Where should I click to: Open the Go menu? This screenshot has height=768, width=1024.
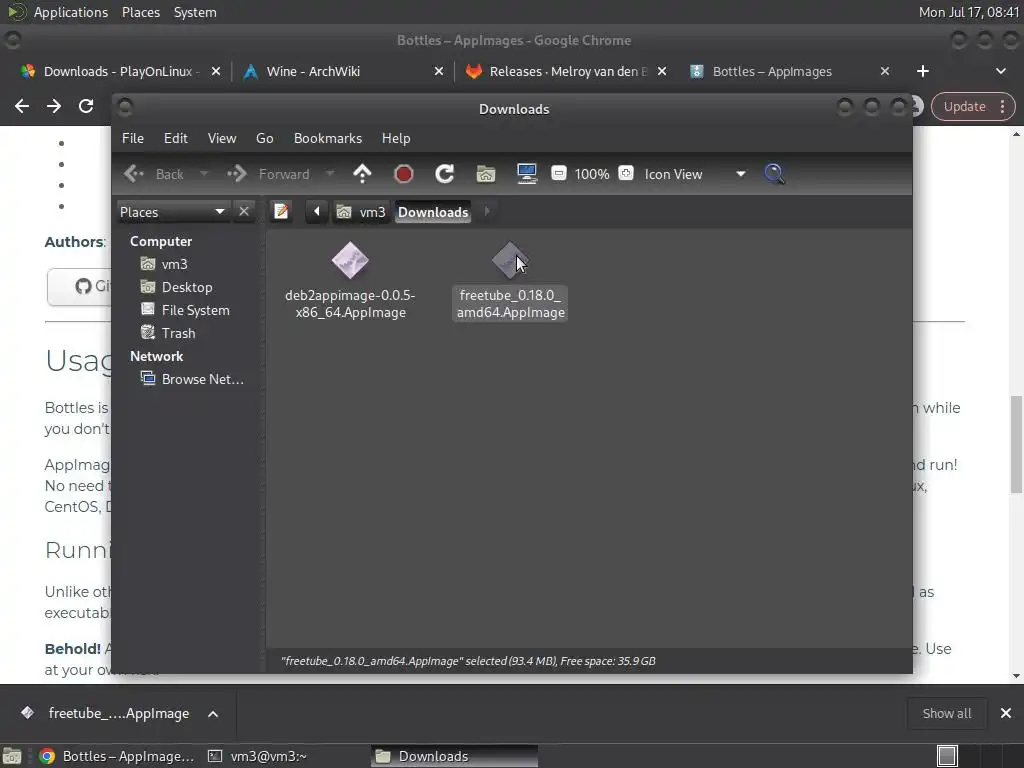tap(264, 138)
